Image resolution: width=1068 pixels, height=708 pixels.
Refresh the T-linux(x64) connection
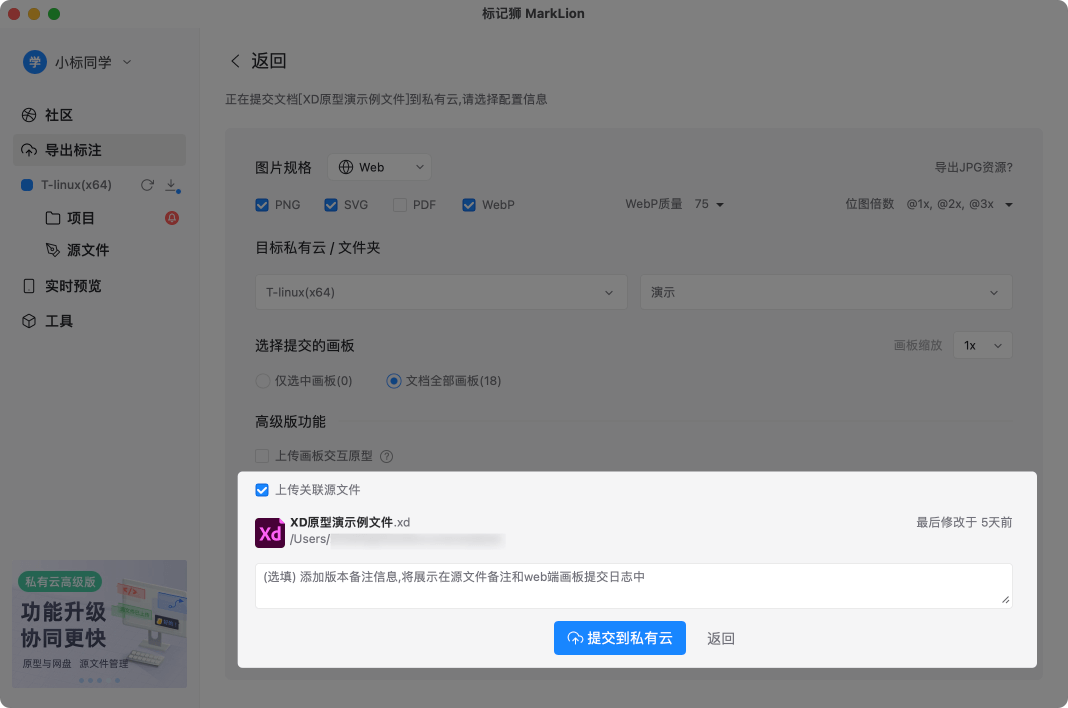[x=144, y=184]
